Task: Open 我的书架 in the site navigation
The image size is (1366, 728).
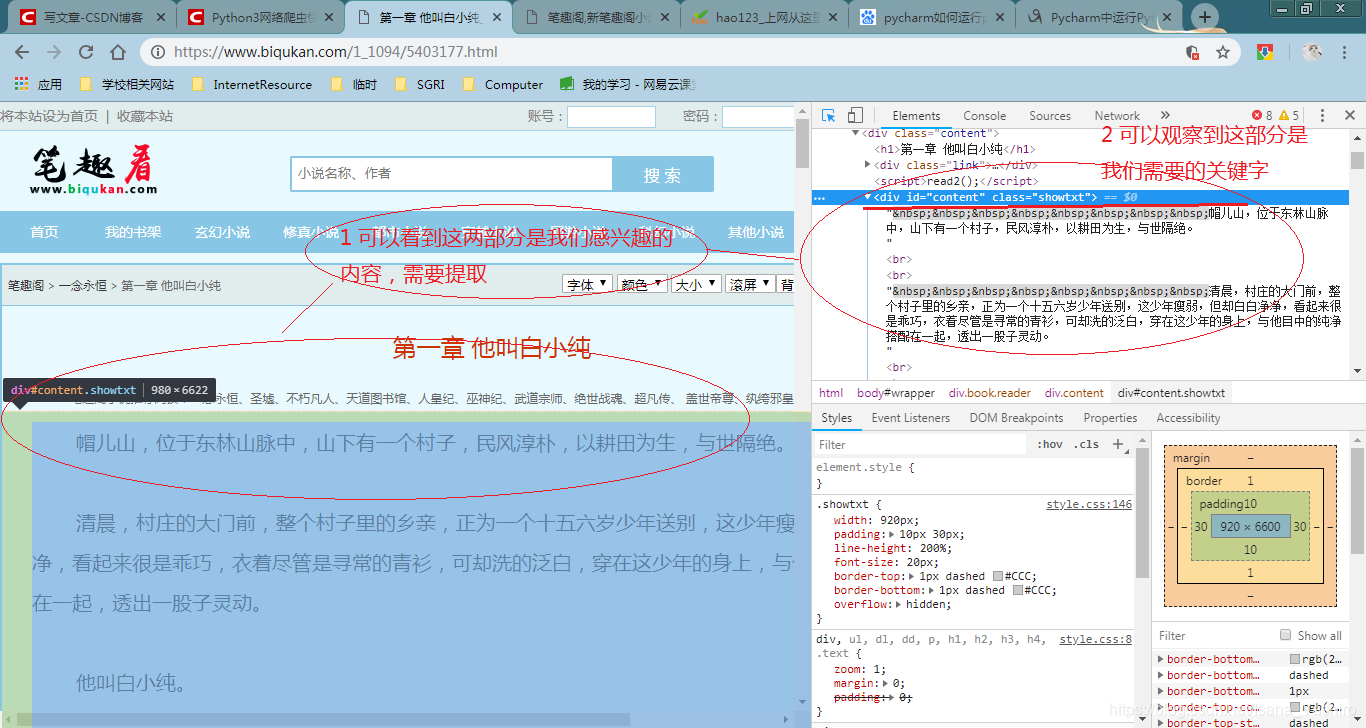Action: [x=133, y=232]
